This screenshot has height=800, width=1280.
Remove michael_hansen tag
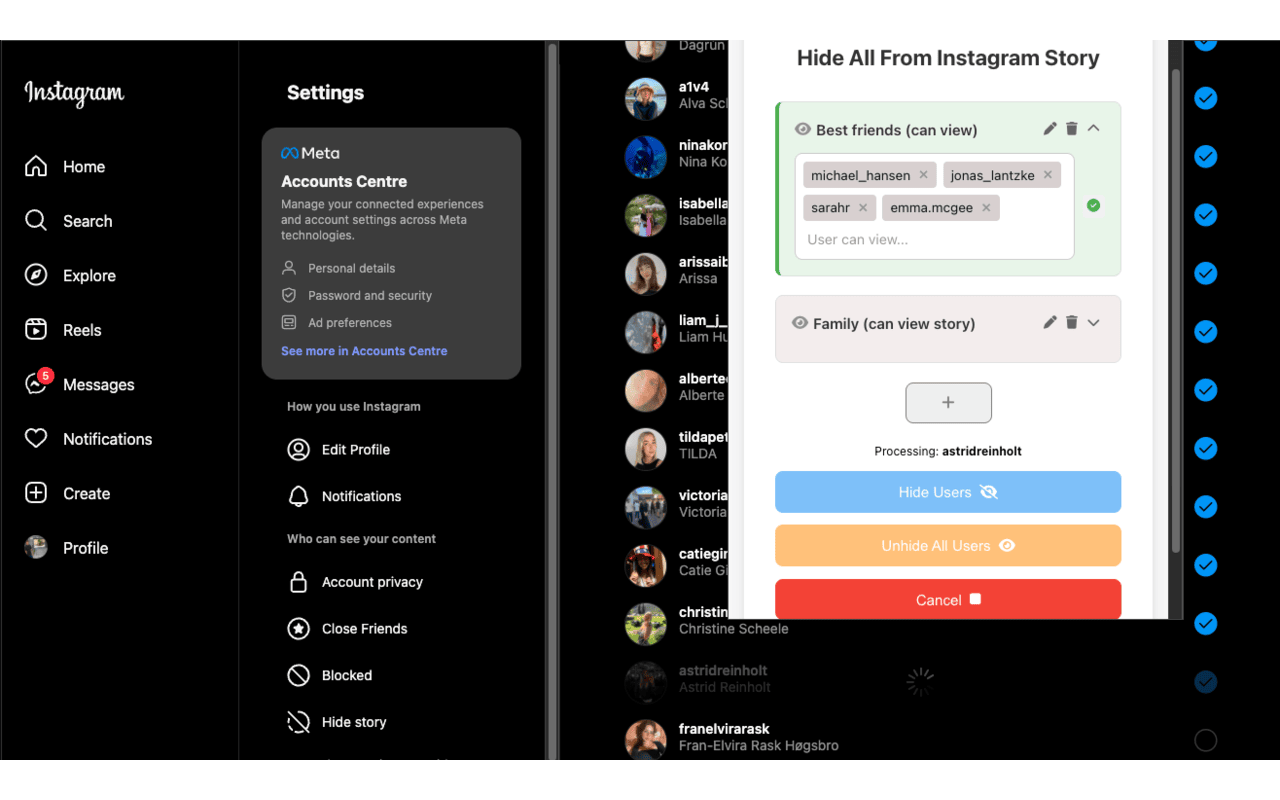click(x=924, y=175)
